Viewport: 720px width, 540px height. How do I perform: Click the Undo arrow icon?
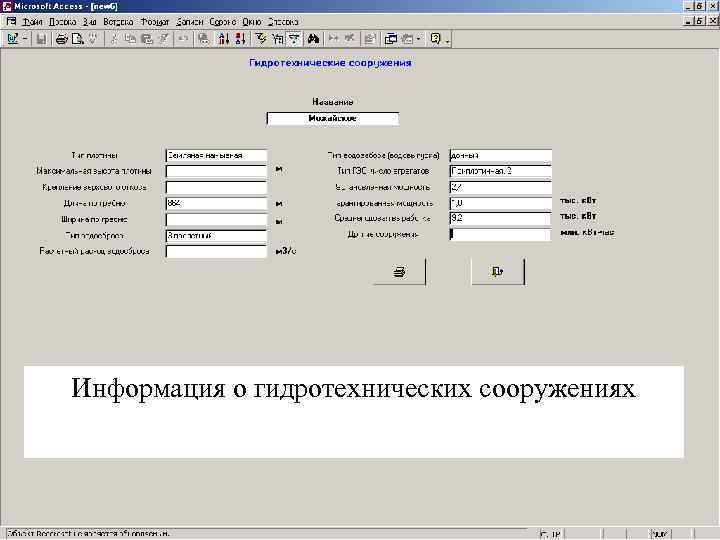coord(183,39)
